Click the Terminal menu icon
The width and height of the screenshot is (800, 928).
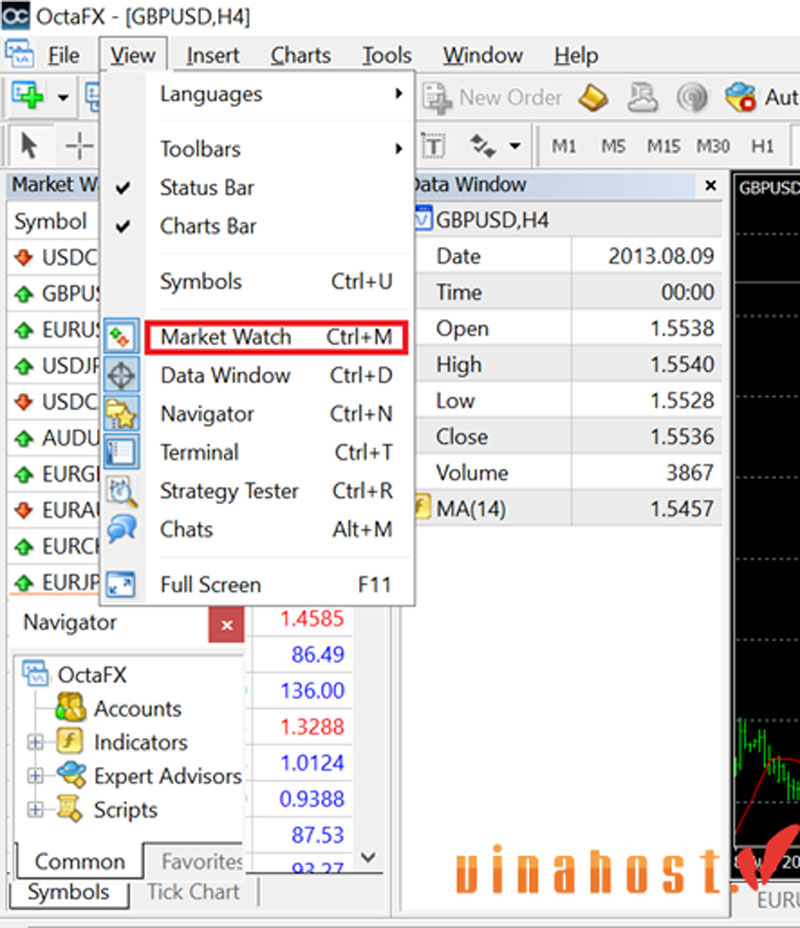pyautogui.click(x=122, y=452)
